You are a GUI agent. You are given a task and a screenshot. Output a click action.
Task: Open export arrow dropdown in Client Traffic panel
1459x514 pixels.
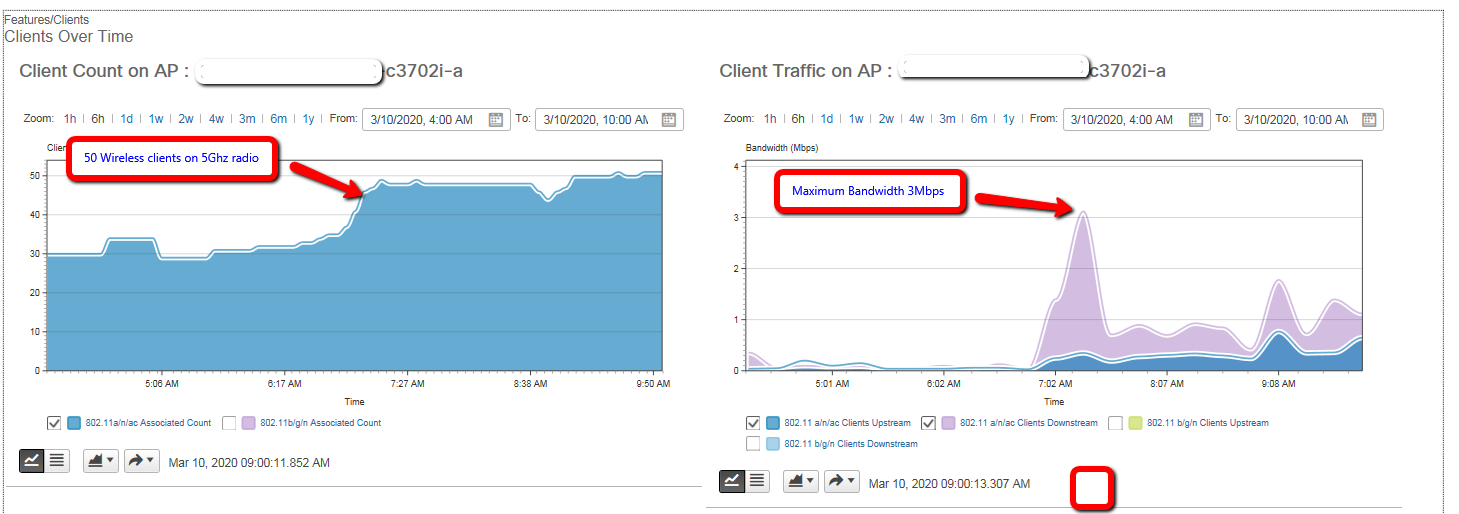coord(842,481)
